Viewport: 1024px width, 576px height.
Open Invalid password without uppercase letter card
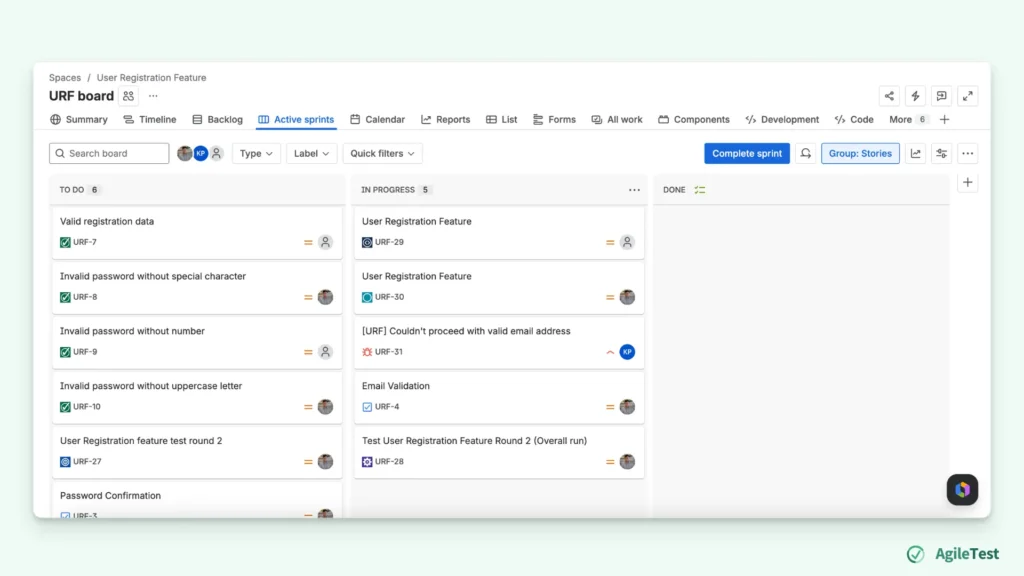coord(197,397)
